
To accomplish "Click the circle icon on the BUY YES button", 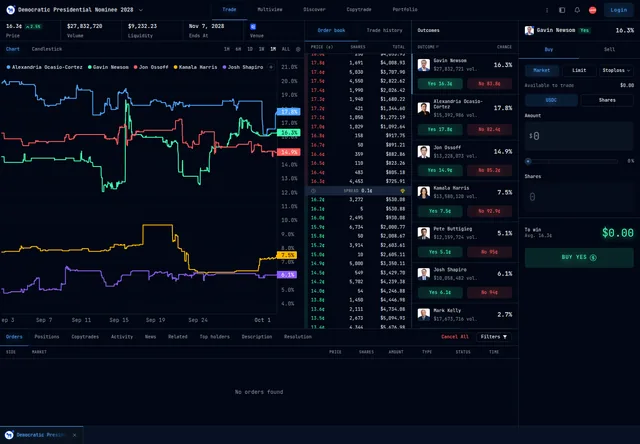I will [x=593, y=258].
